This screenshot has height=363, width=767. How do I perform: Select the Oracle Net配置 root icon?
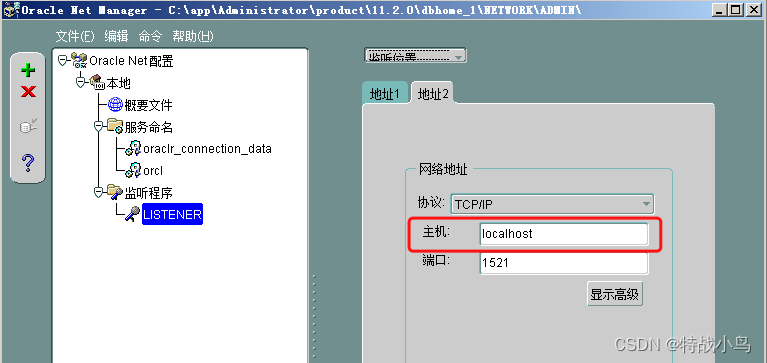[x=79, y=61]
